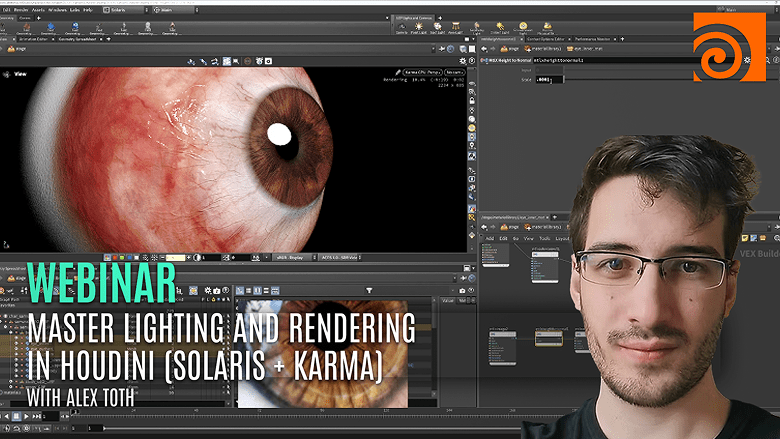The width and height of the screenshot is (780, 439).
Task: Select the Area Light shelf tool
Action: 456,28
